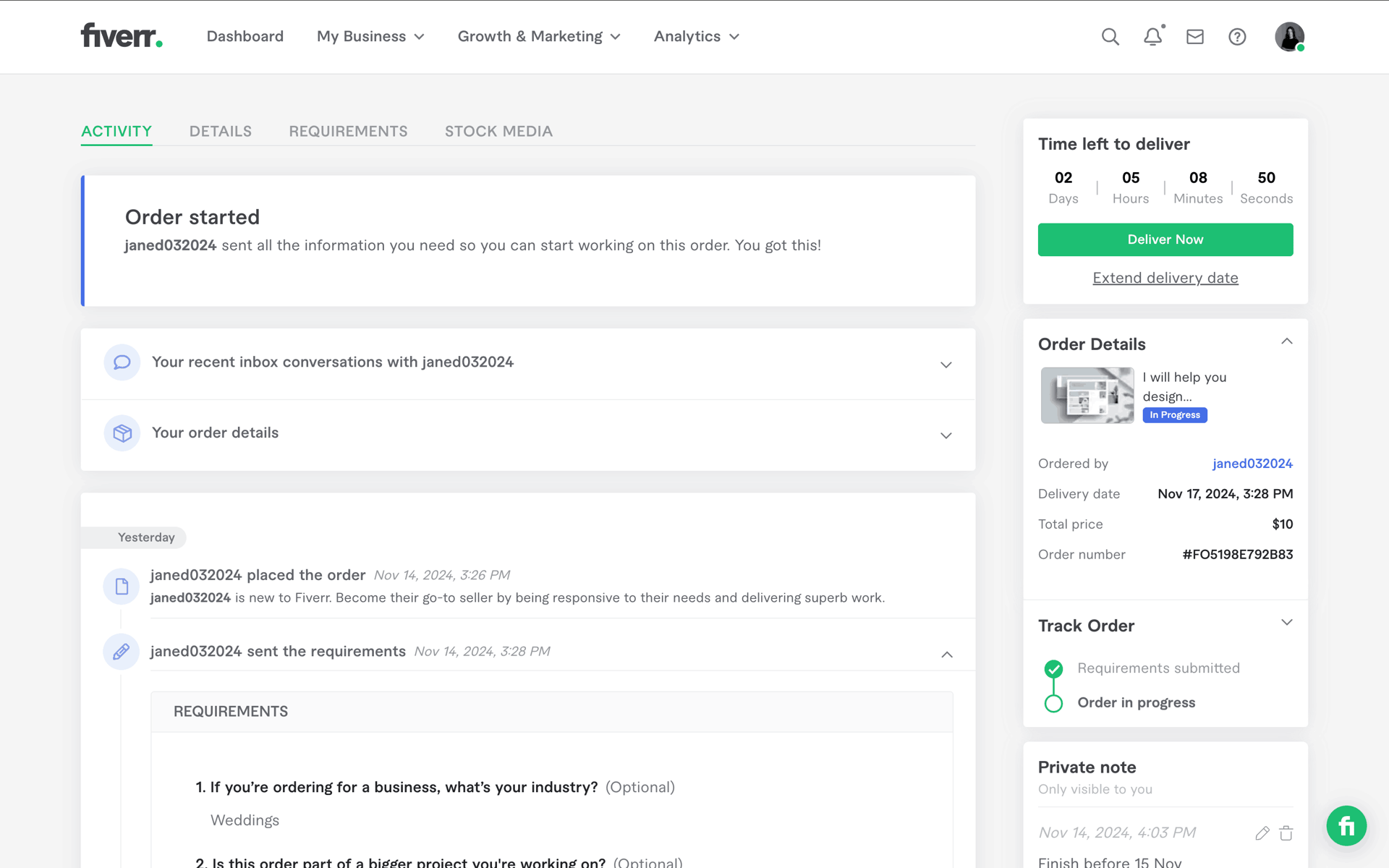
Task: Click the Order started heading
Action: tap(192, 217)
